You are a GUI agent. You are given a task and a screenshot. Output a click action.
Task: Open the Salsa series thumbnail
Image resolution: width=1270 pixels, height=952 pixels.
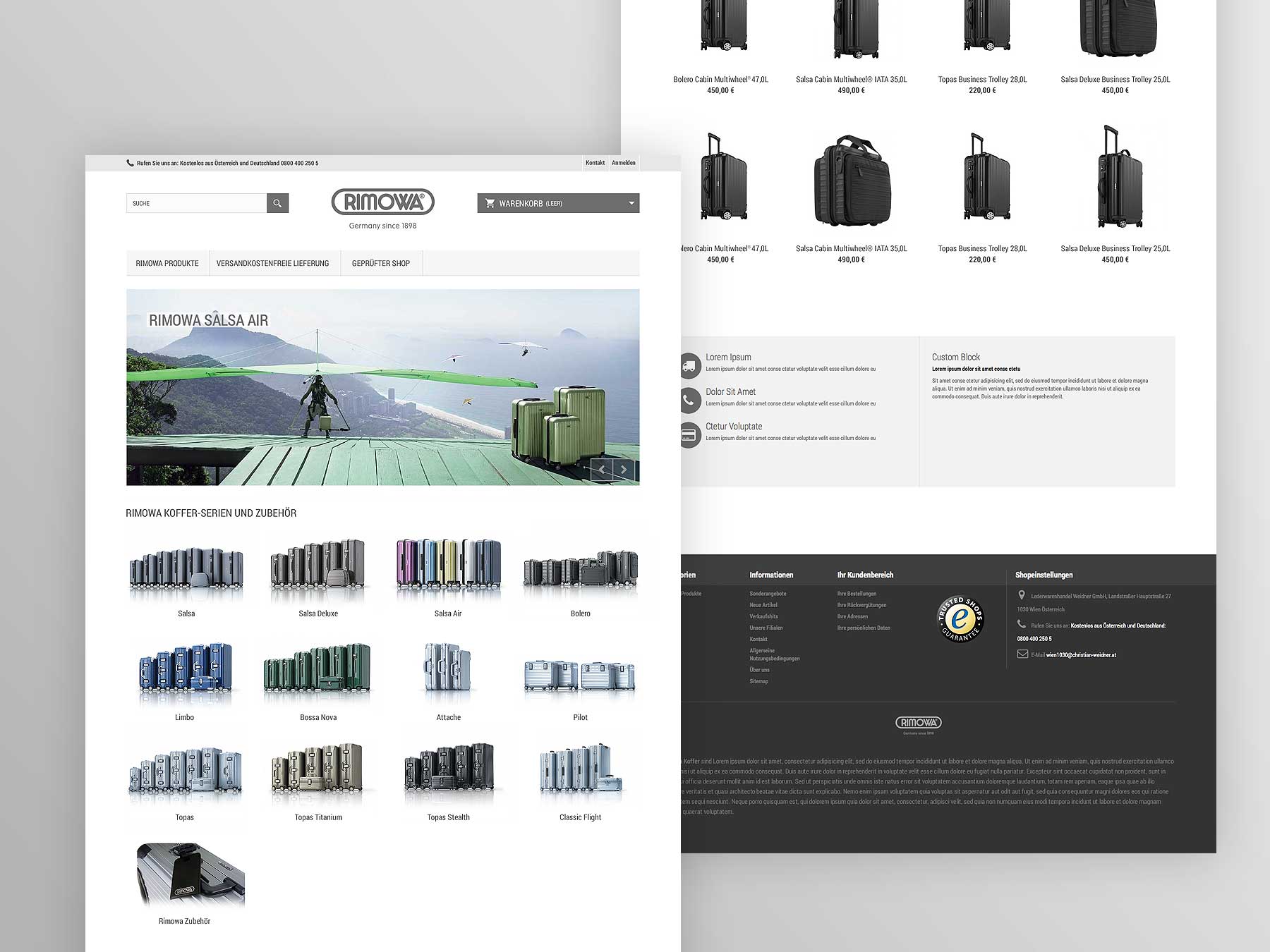(186, 570)
